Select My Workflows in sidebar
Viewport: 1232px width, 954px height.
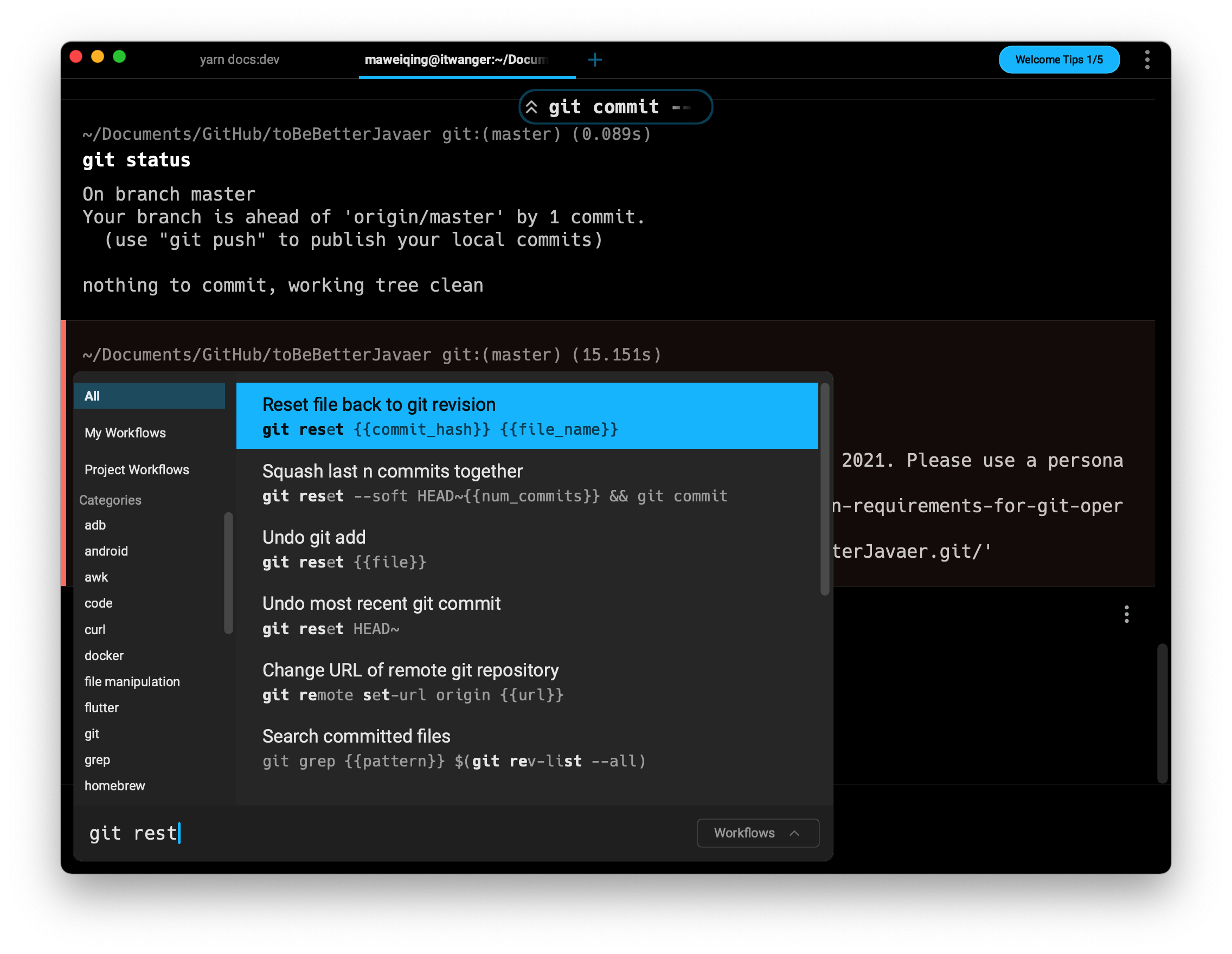pos(125,433)
